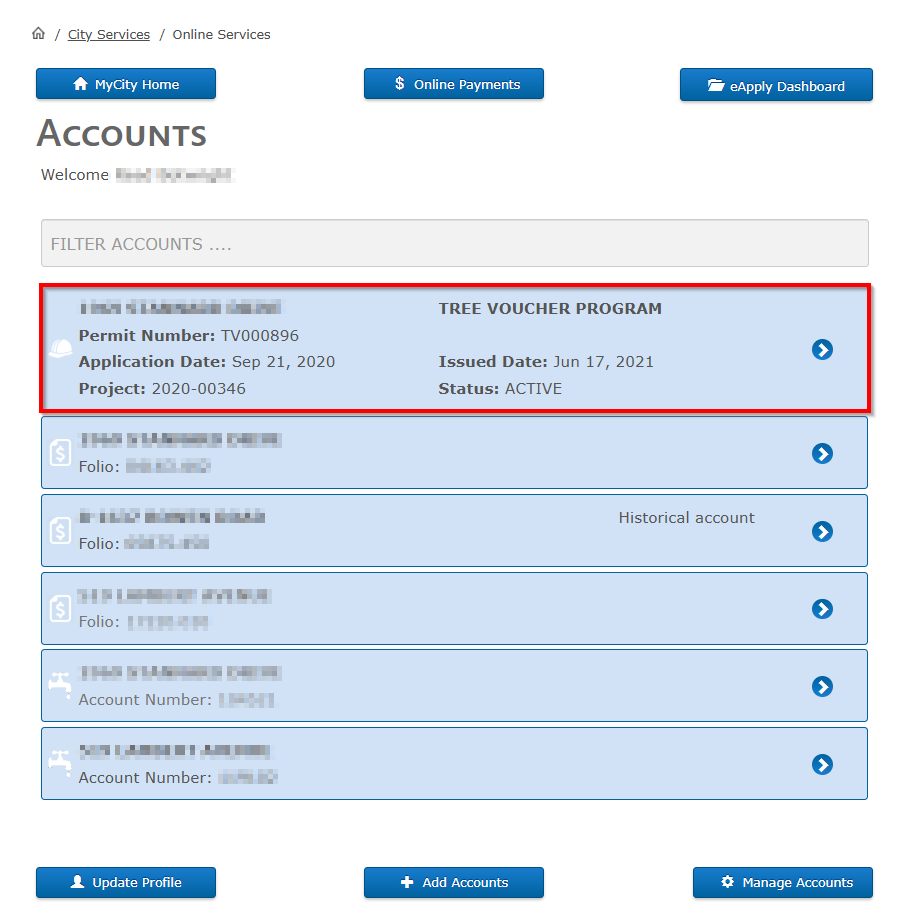Open the eApply Dashboard
The height and width of the screenshot is (922, 914).
[776, 86]
